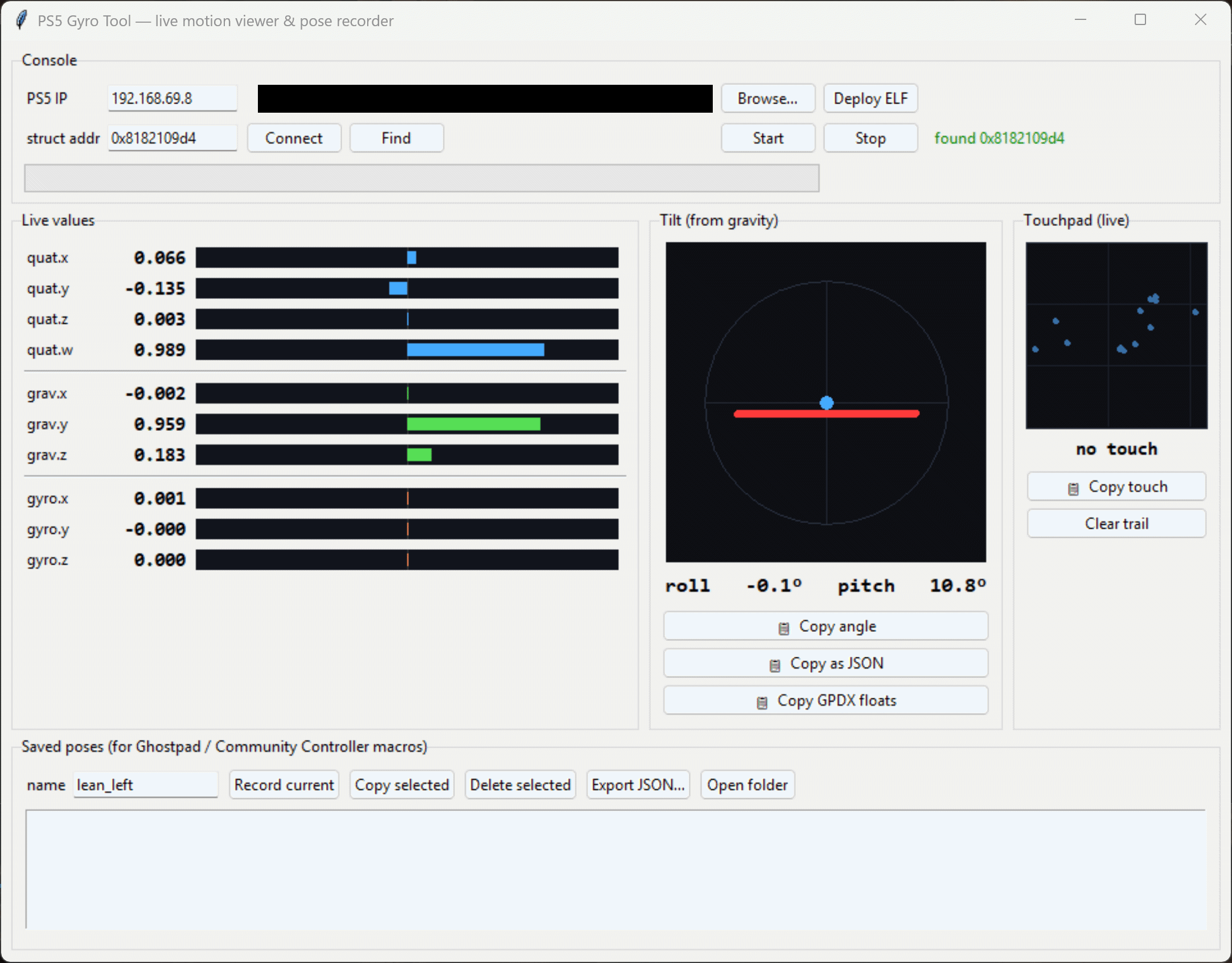Image resolution: width=1232 pixels, height=963 pixels.
Task: Delete selected saved pose
Action: tap(520, 785)
